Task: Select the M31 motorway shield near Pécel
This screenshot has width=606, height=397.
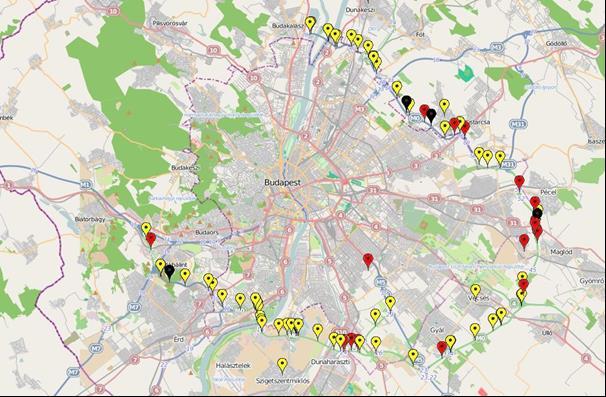Action: [x=508, y=164]
